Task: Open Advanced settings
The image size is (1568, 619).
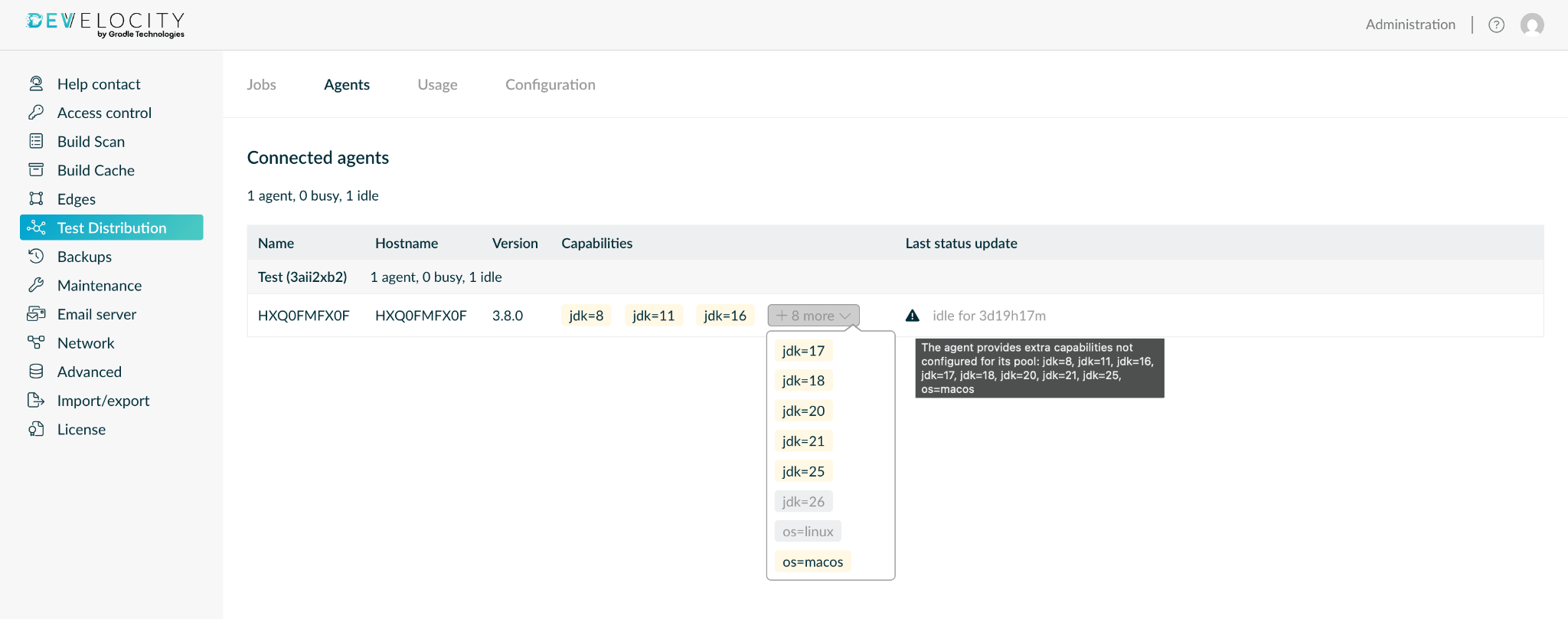Action: tap(112, 372)
